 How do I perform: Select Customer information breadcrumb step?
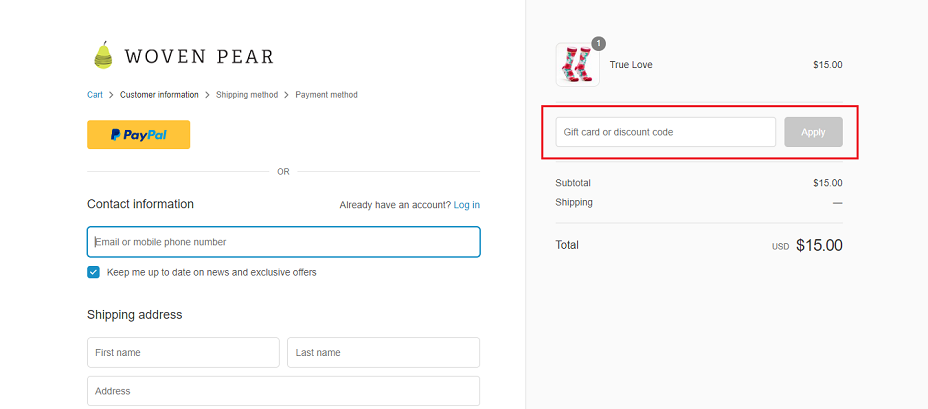point(159,95)
